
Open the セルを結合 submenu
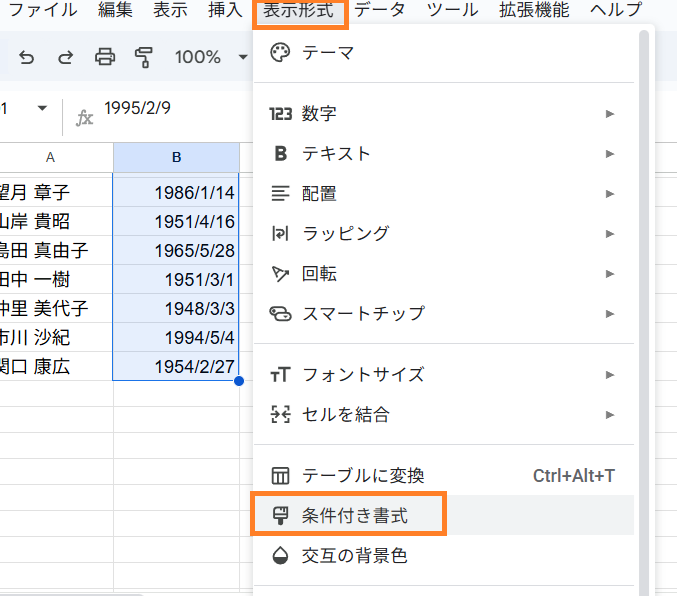(345, 414)
